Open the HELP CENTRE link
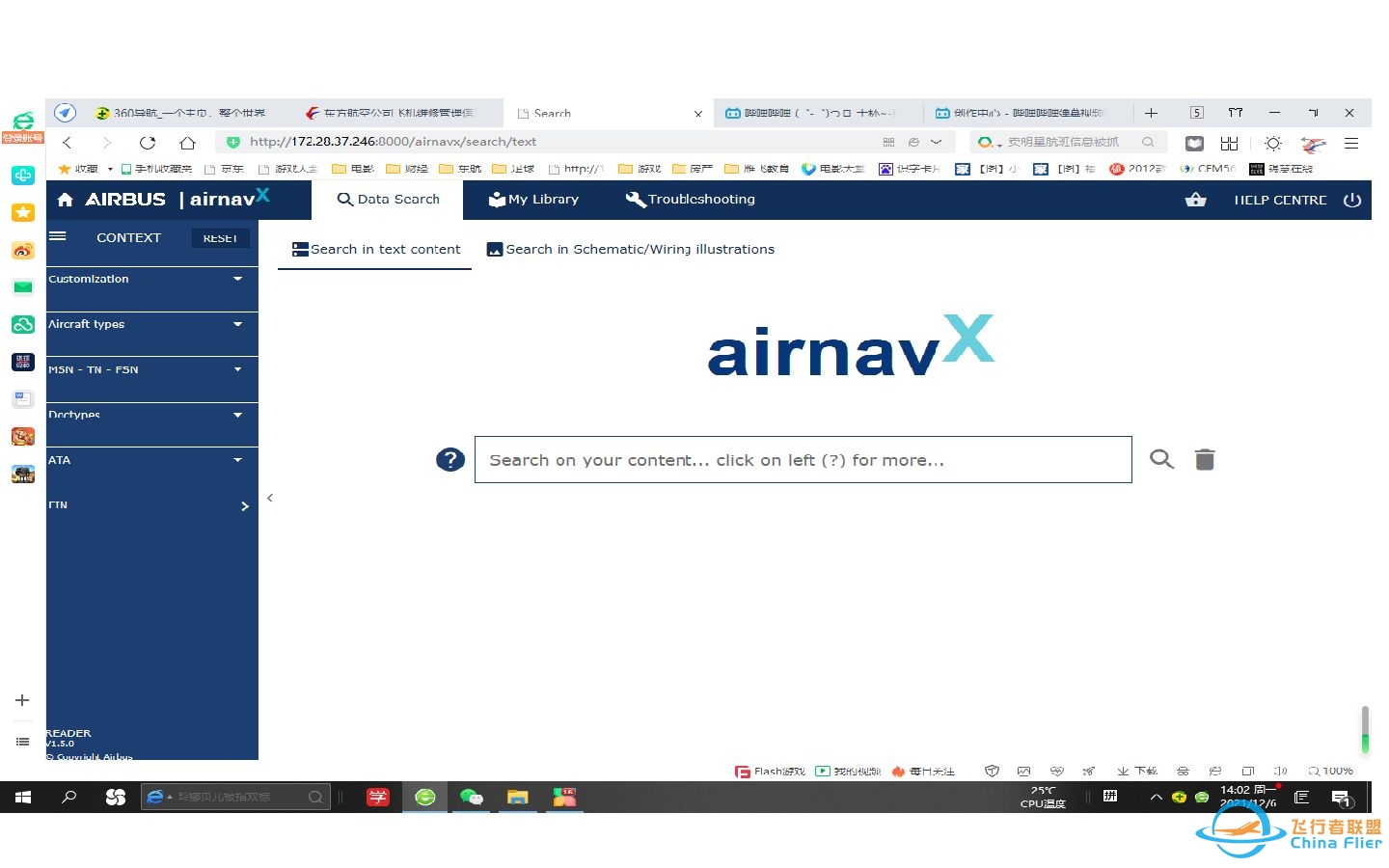This screenshot has height=868, width=1389. point(1280,201)
